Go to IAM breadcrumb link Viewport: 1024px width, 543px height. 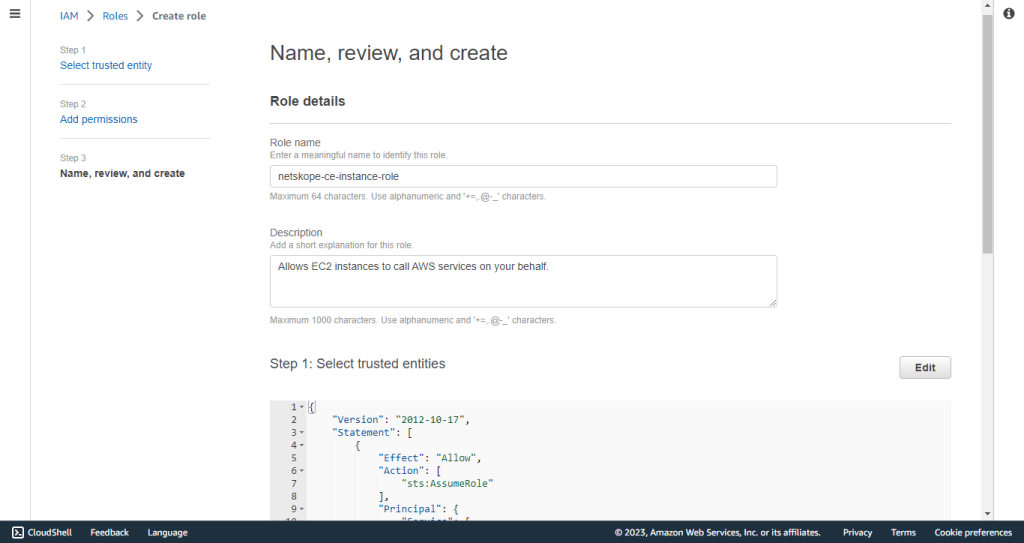tap(69, 16)
